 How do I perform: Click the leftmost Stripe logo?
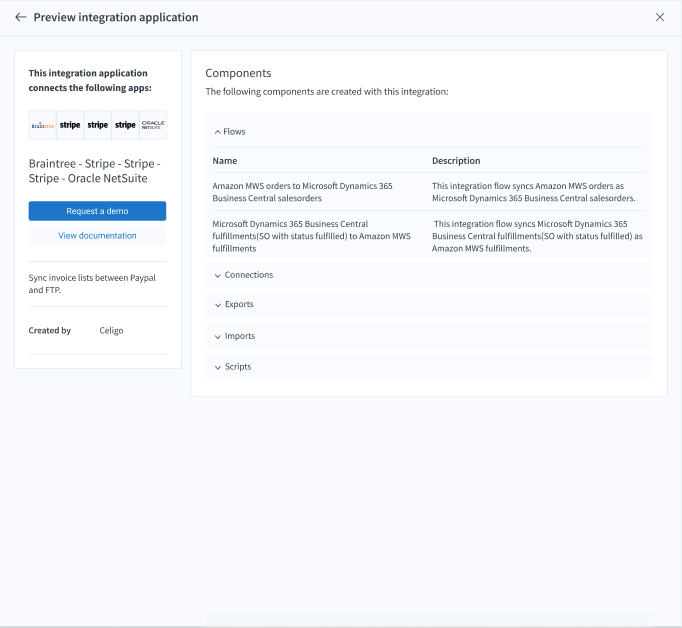(x=70, y=125)
